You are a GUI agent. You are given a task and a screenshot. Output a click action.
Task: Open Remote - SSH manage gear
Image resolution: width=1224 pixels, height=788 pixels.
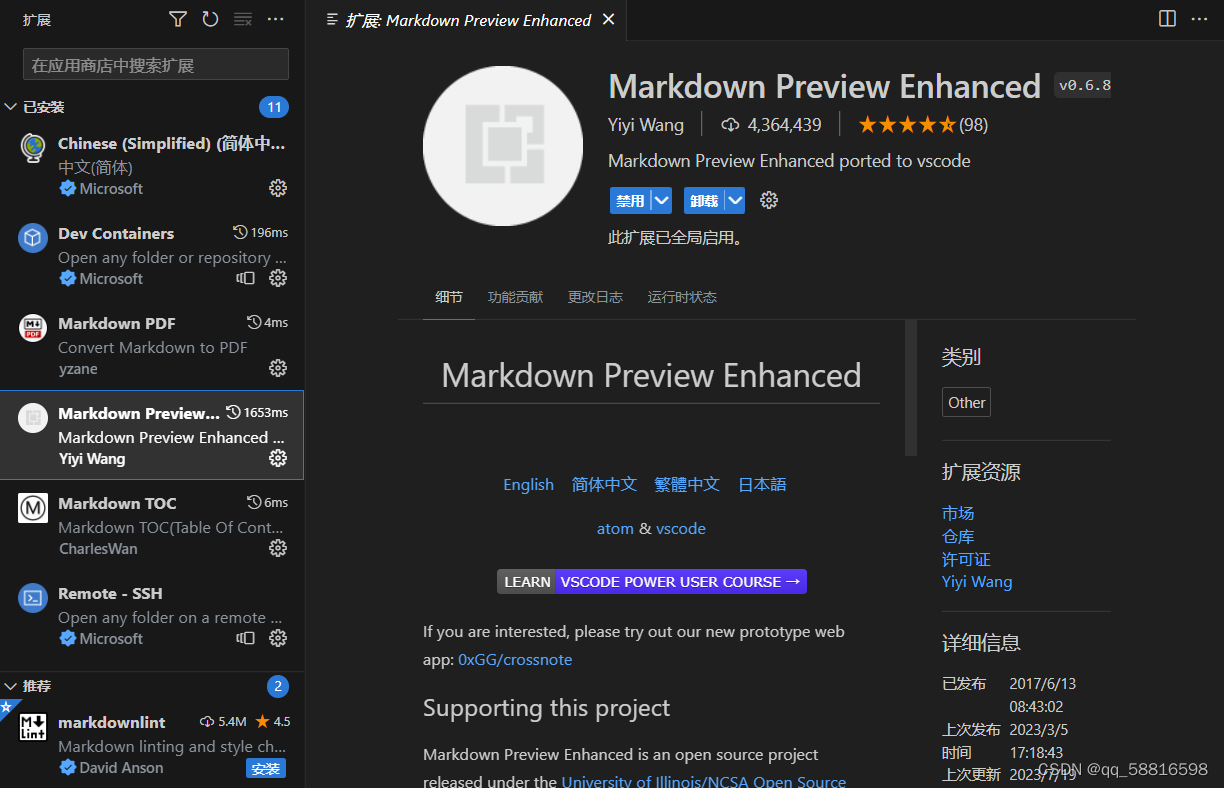(278, 638)
